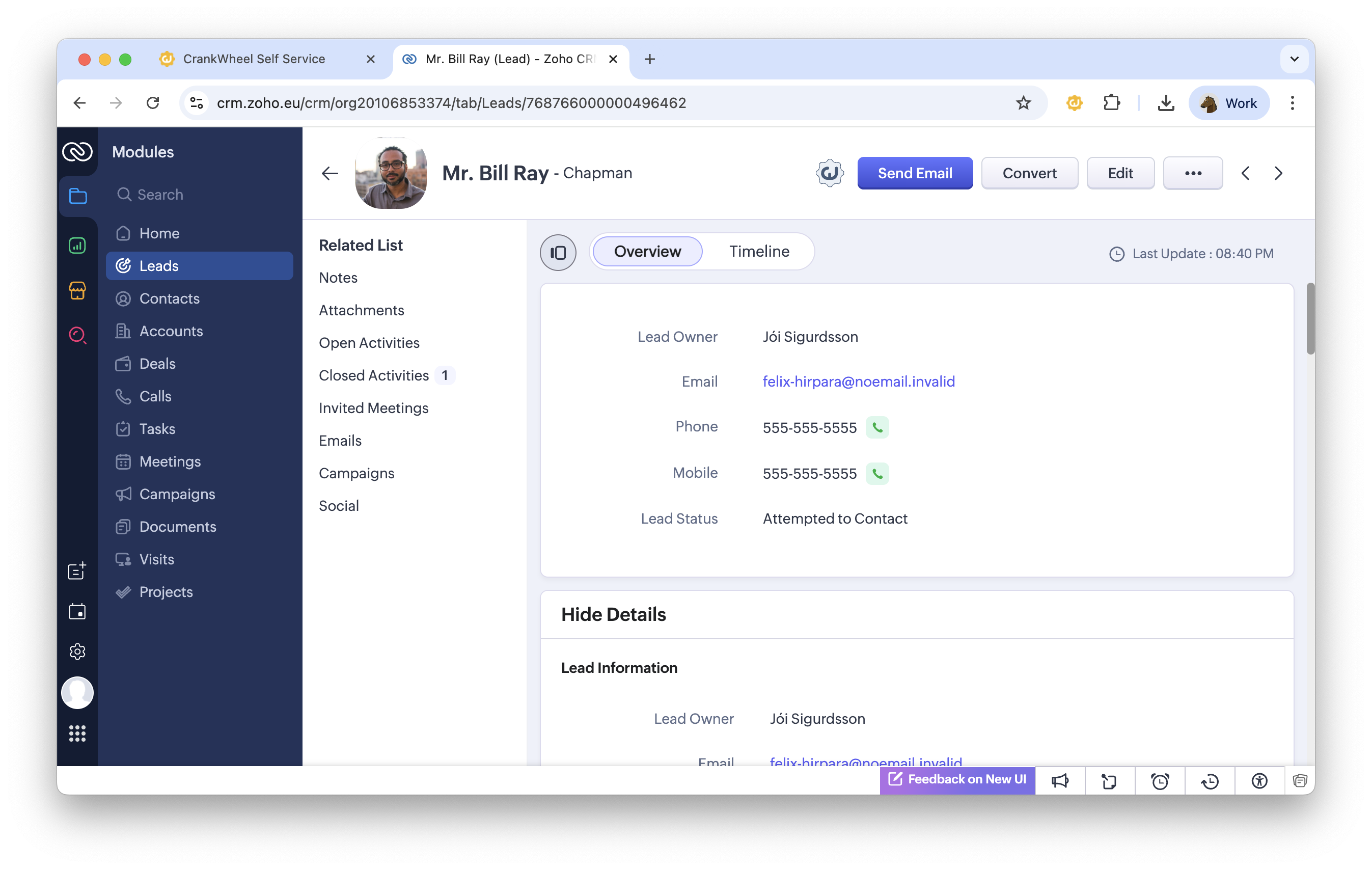Open the more actions ellipsis menu
The height and width of the screenshot is (870, 1372).
(x=1193, y=173)
